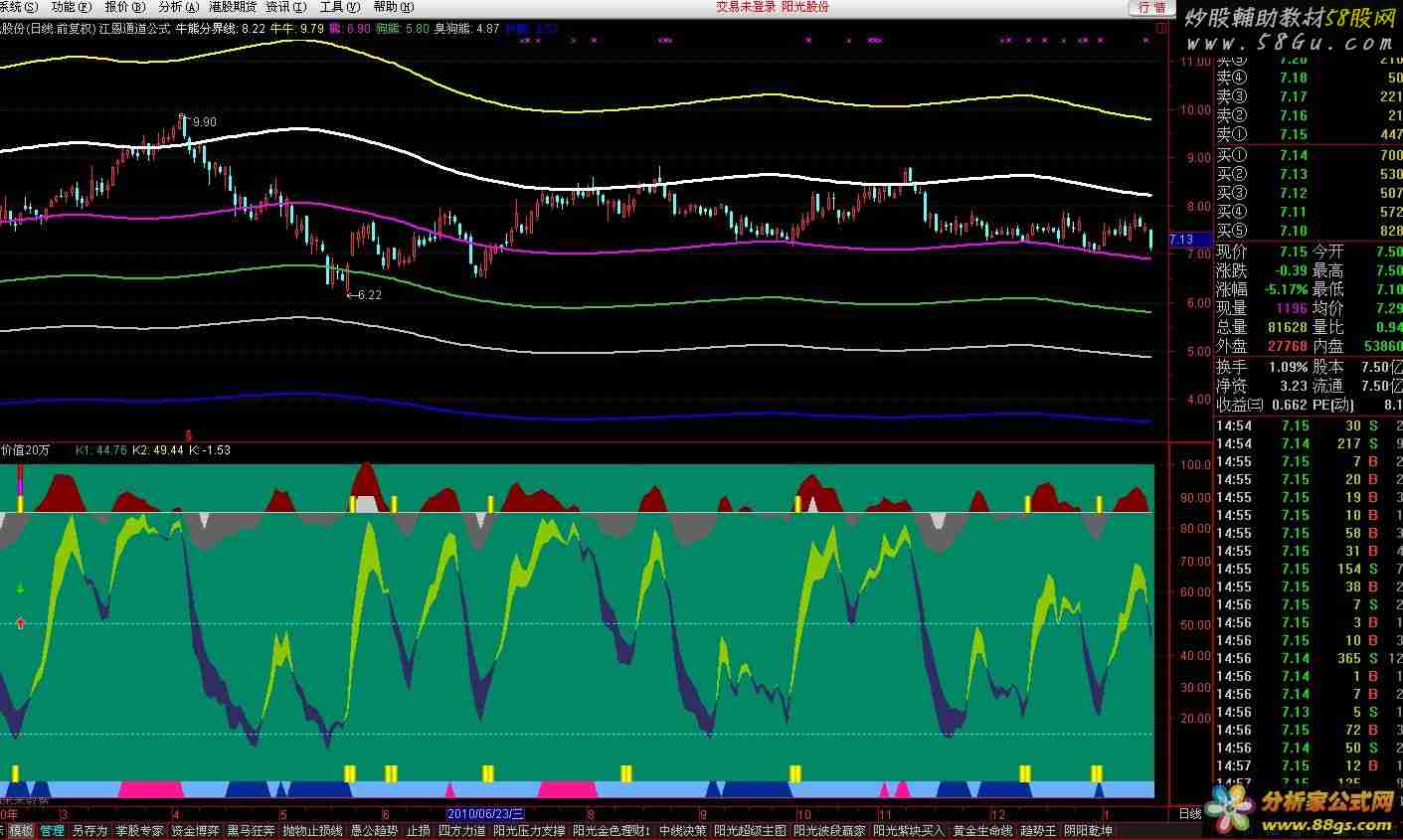Click the 收益(三) 0.662 value
Screen dimensions: 1403x840
[x=1290, y=405]
